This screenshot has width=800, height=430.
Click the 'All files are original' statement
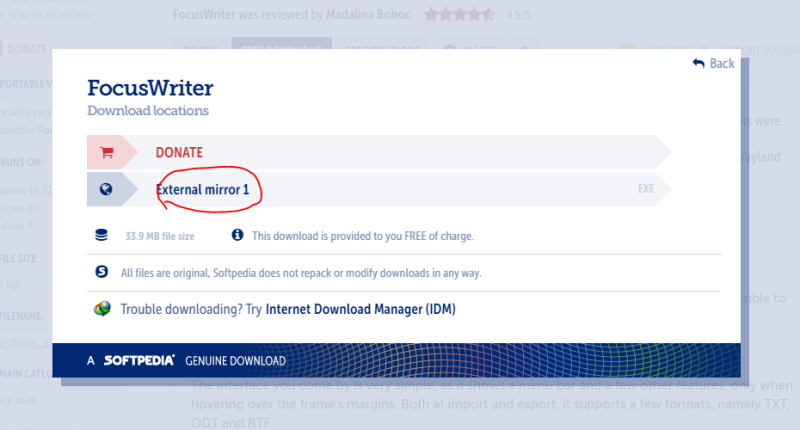[301, 273]
